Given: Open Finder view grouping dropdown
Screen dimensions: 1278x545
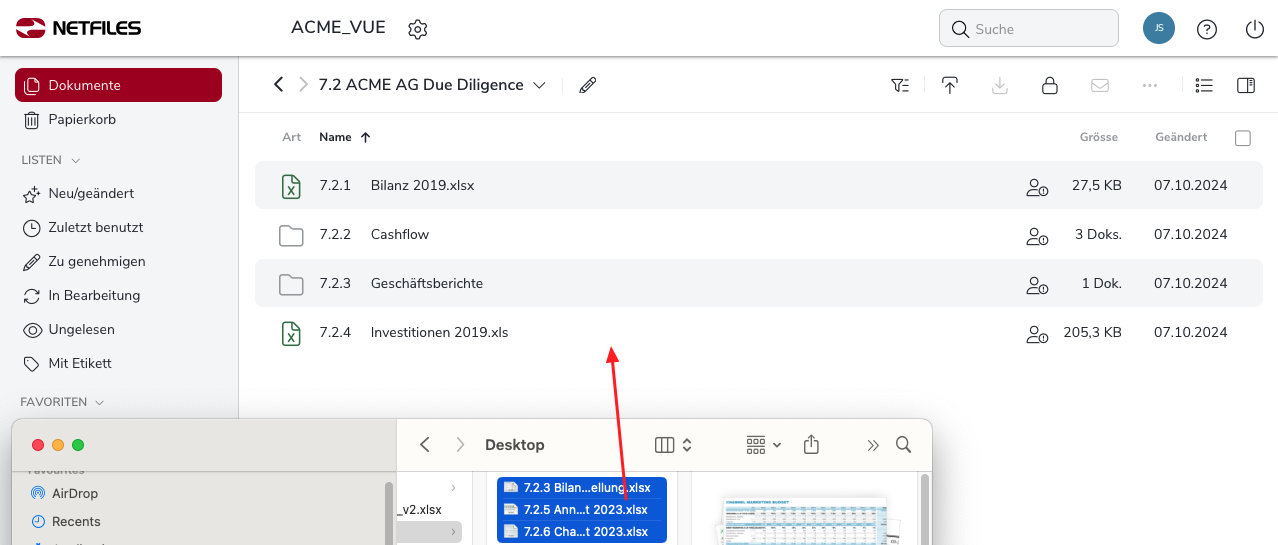Looking at the screenshot, I should coord(764,444).
